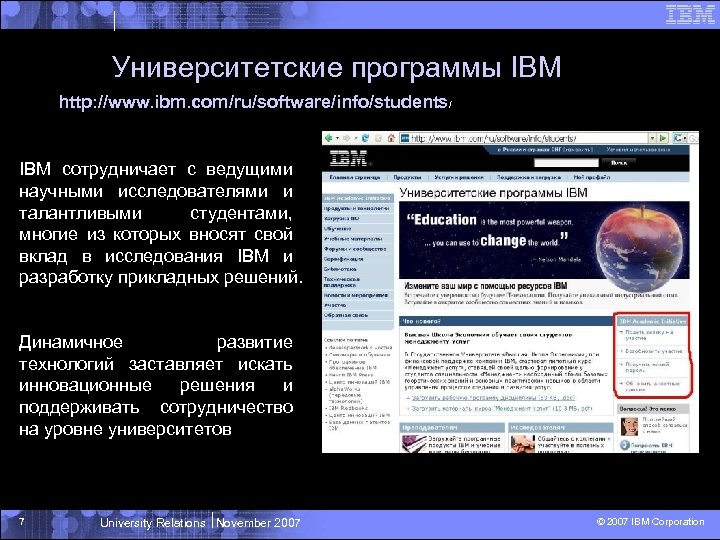The height and width of the screenshot is (540, 720).
Task: Select Новости и мероприятия in left menu
Action: (x=357, y=295)
